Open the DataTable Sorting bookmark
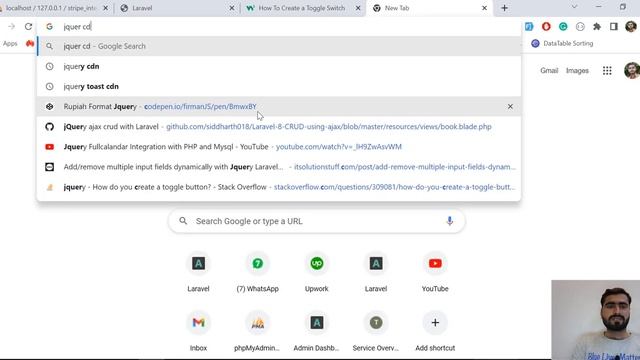This screenshot has height=360, width=640. (x=562, y=43)
